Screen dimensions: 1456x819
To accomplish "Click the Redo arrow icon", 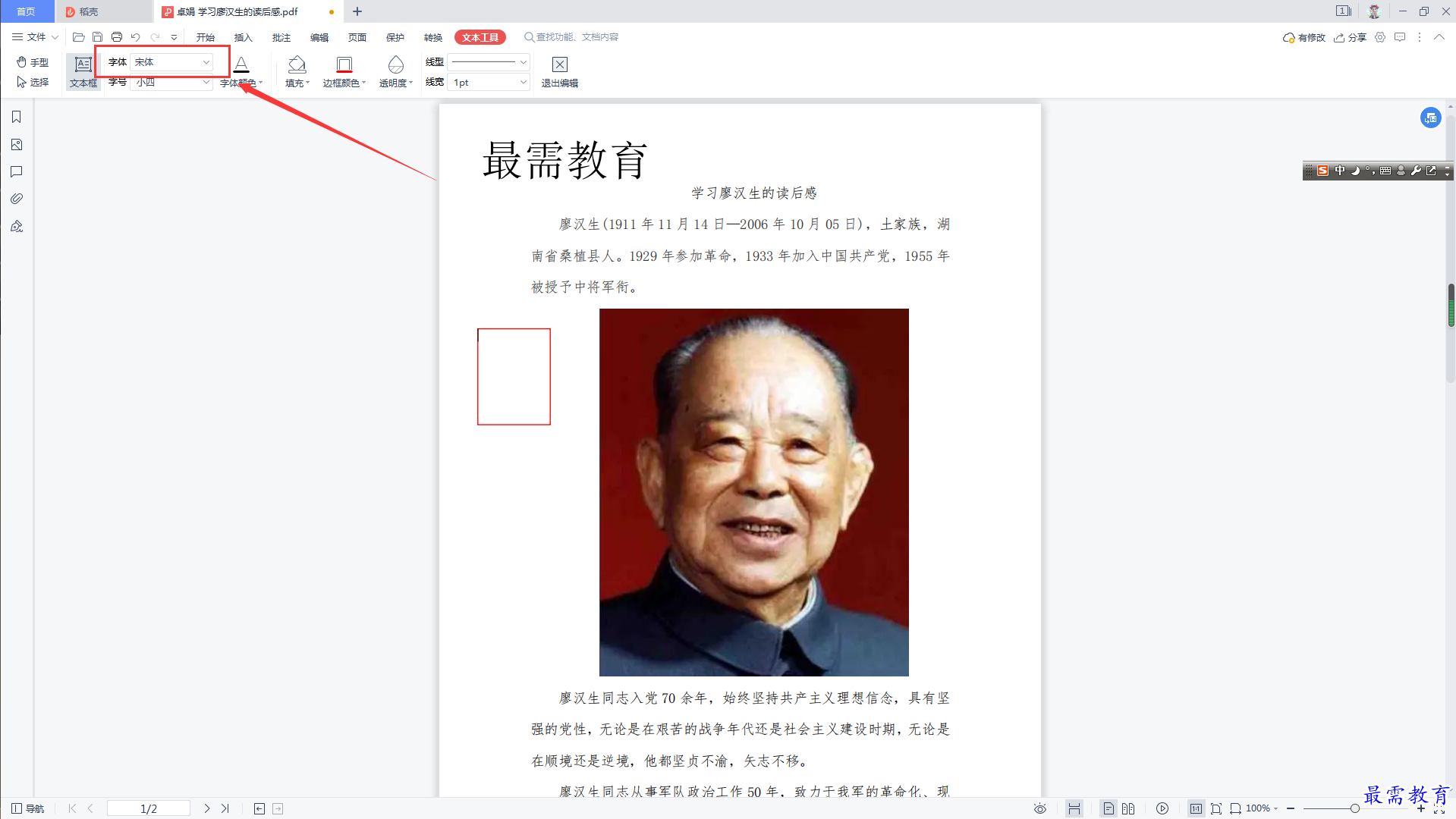I will (x=155, y=36).
